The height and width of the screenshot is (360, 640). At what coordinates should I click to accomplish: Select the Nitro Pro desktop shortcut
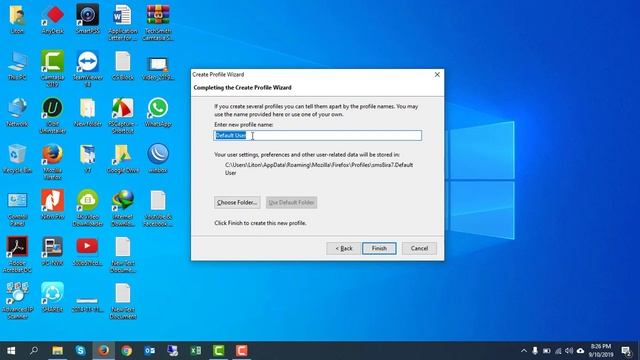pos(53,205)
